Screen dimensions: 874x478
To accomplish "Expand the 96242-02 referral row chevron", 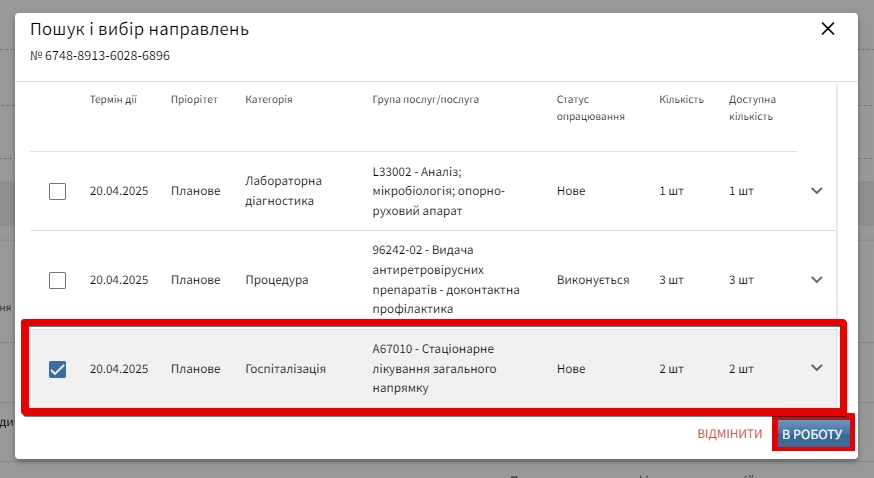I will point(816,280).
